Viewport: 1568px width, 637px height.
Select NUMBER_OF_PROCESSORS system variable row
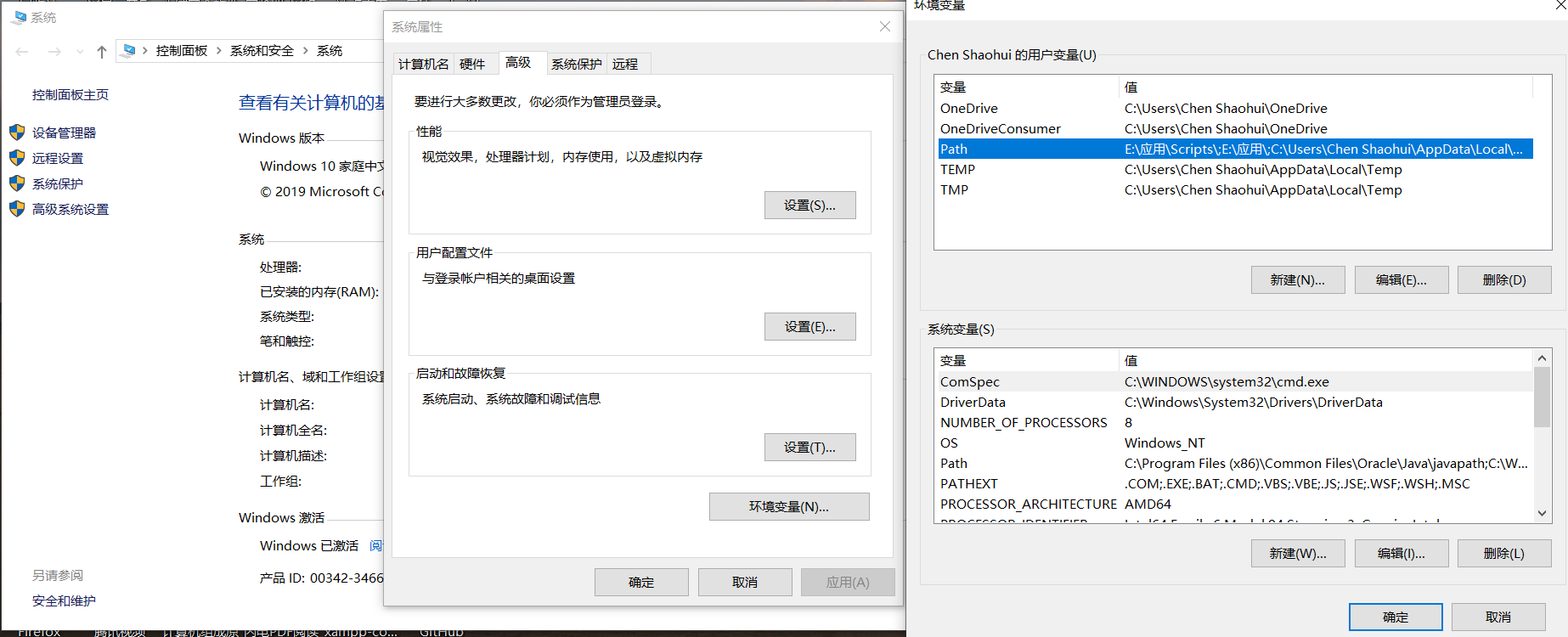1236,422
